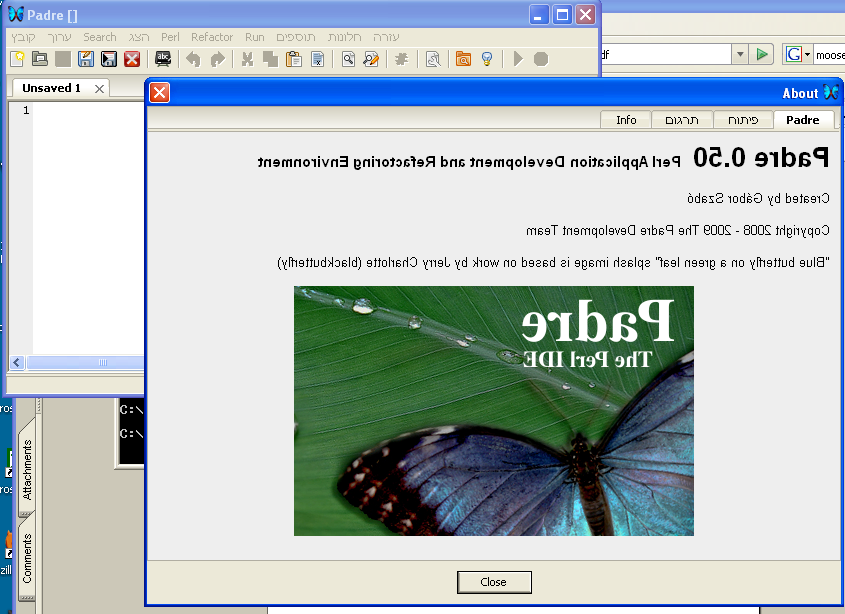
Task: Open the Comments vertical tab
Action: 27,558
